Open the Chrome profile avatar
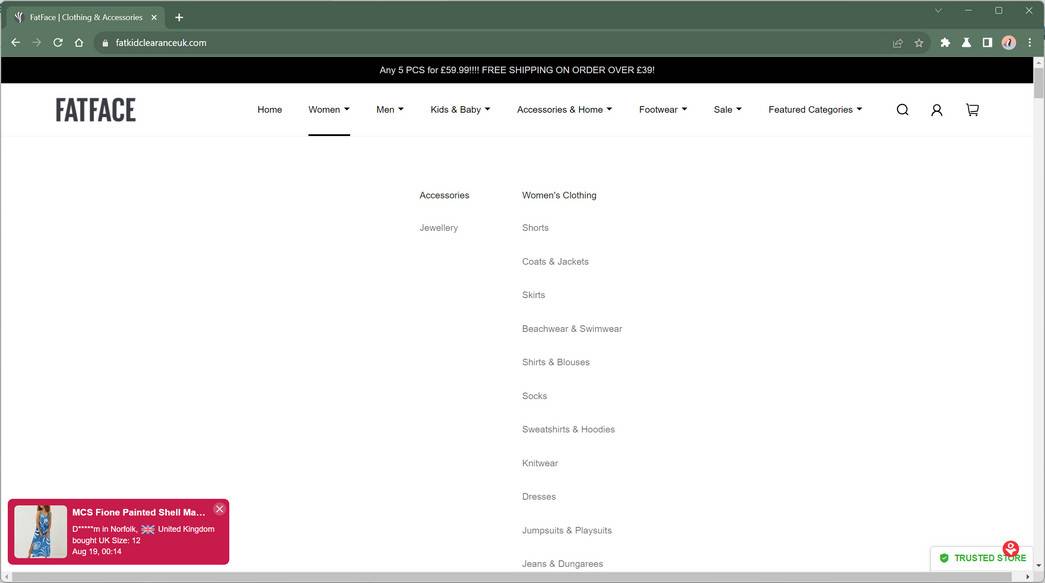The image size is (1045, 583). [1008, 43]
